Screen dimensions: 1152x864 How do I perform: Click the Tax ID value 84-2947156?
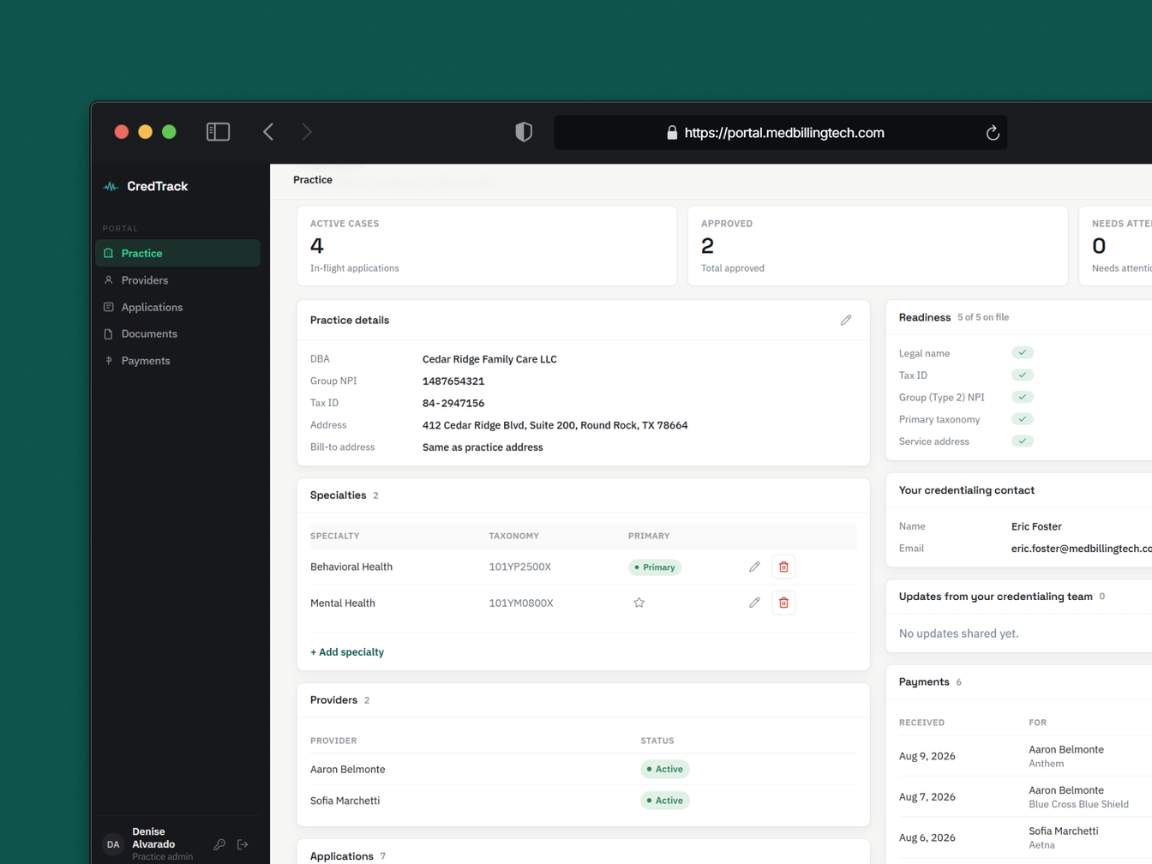click(x=453, y=403)
